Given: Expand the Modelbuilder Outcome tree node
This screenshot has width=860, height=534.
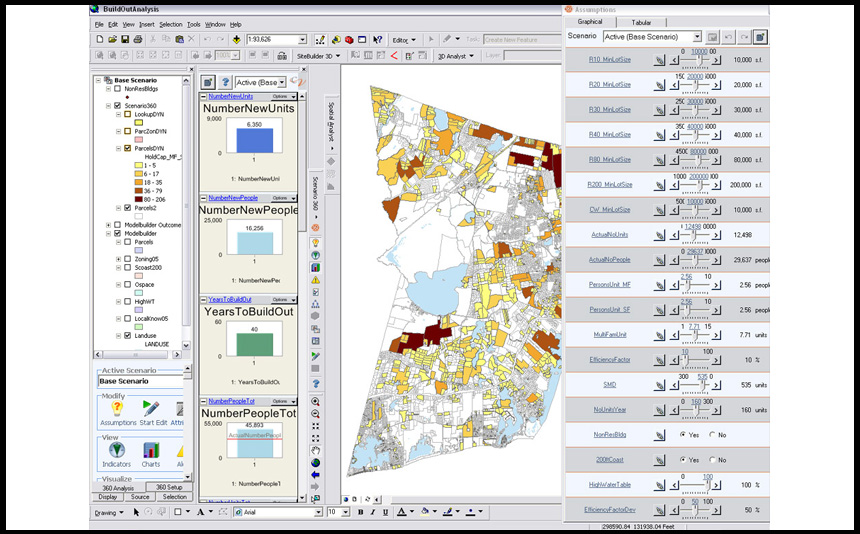Looking at the screenshot, I should [x=108, y=225].
